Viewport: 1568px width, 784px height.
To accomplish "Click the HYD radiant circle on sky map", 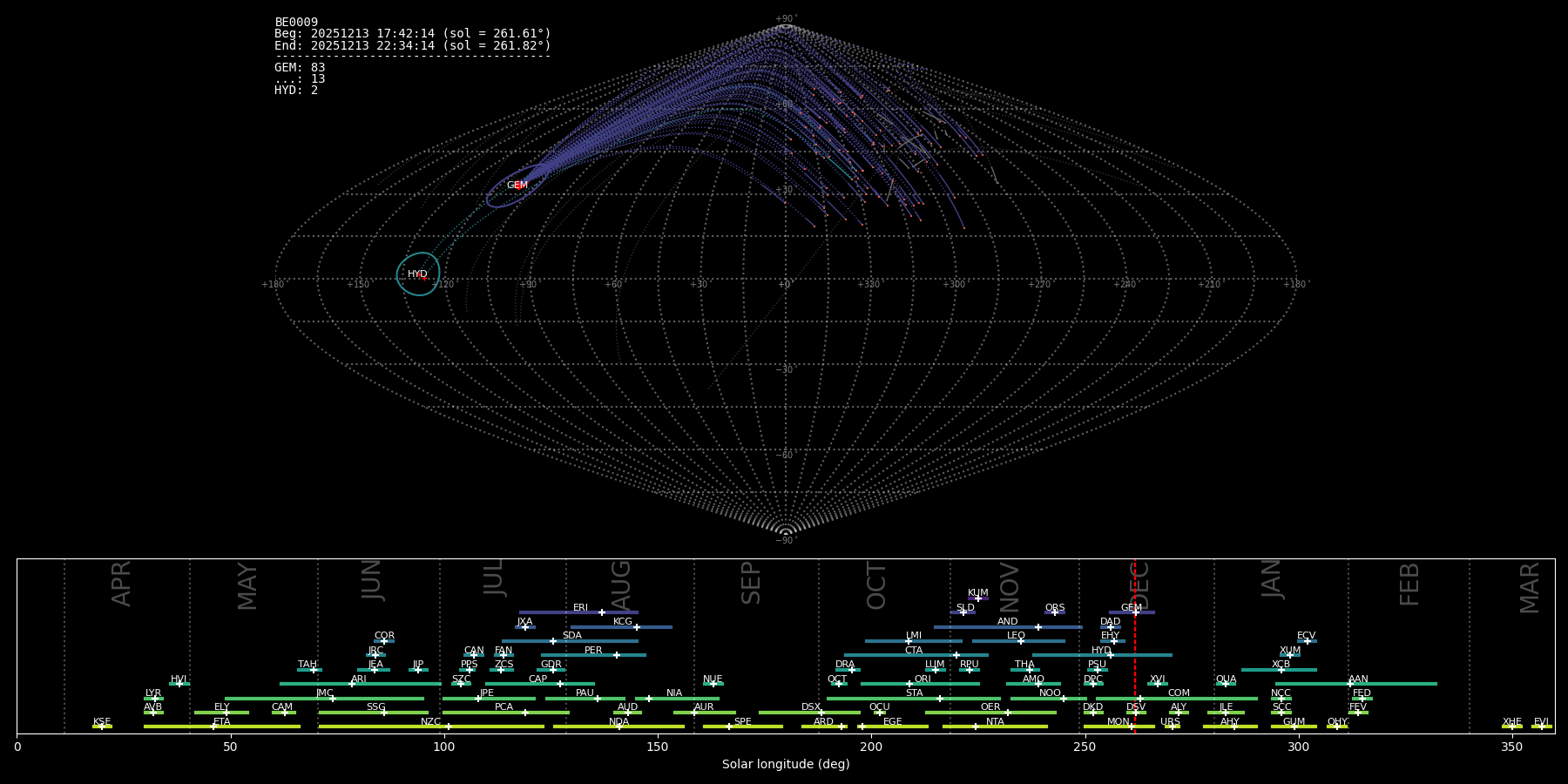I will [x=418, y=274].
